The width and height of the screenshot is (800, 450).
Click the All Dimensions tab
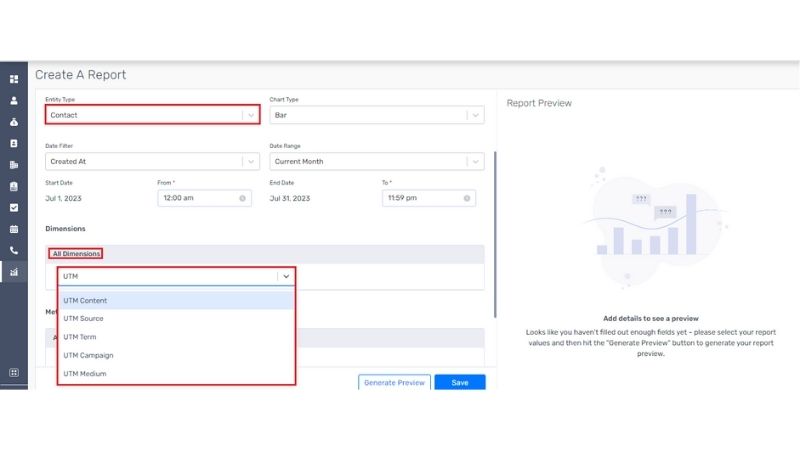coord(76,254)
